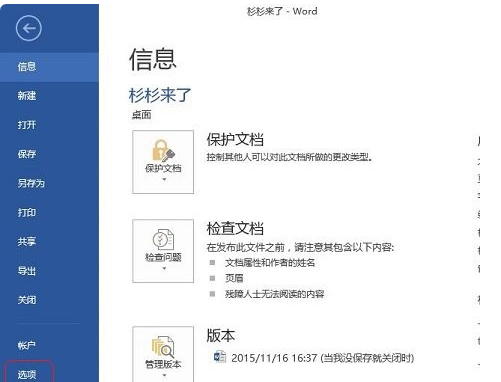Click the 版本 section heading
Image resolution: width=501 pixels, height=382 pixels.
pyautogui.click(x=221, y=335)
